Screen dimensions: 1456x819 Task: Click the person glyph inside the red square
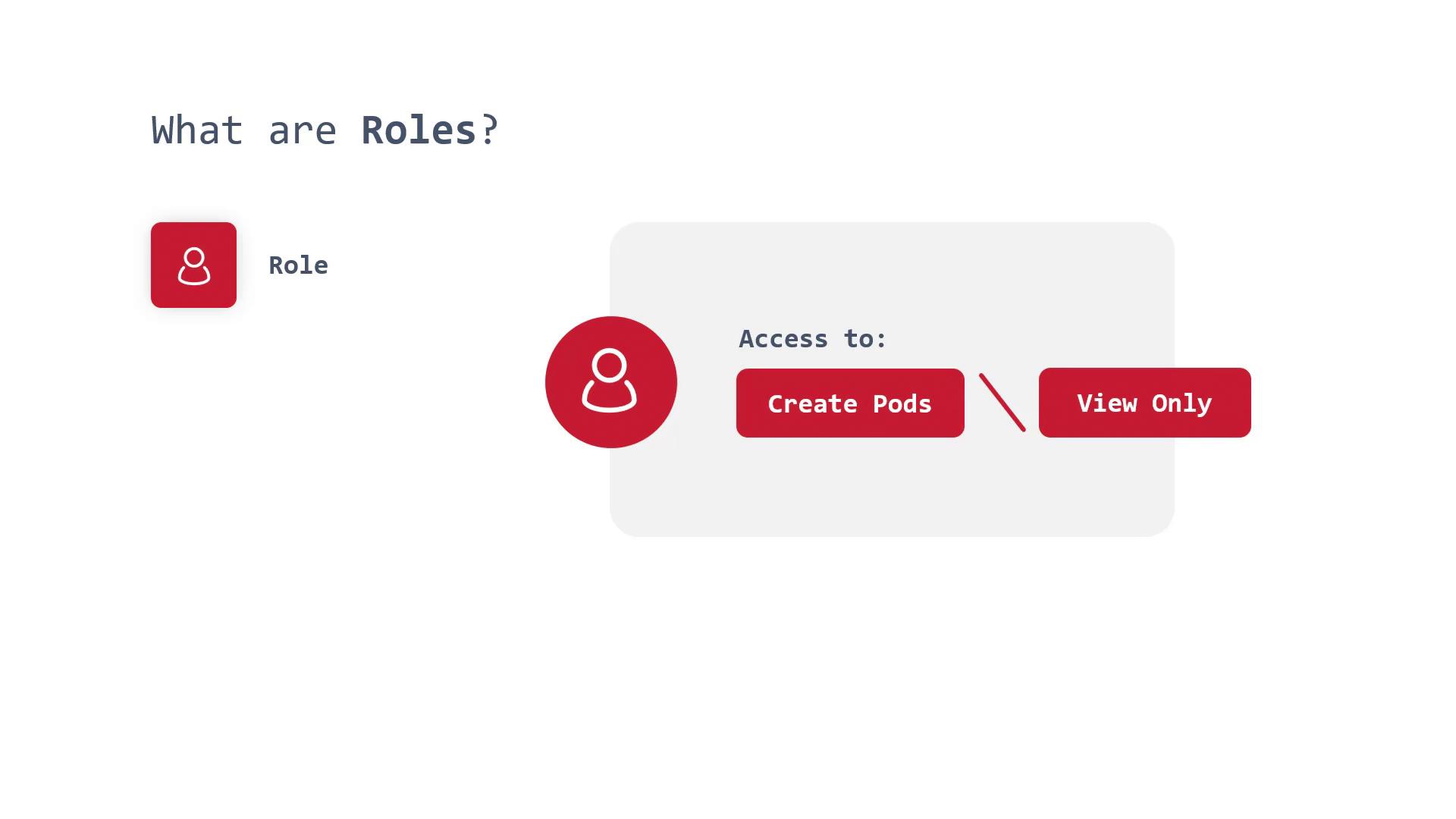click(x=194, y=266)
